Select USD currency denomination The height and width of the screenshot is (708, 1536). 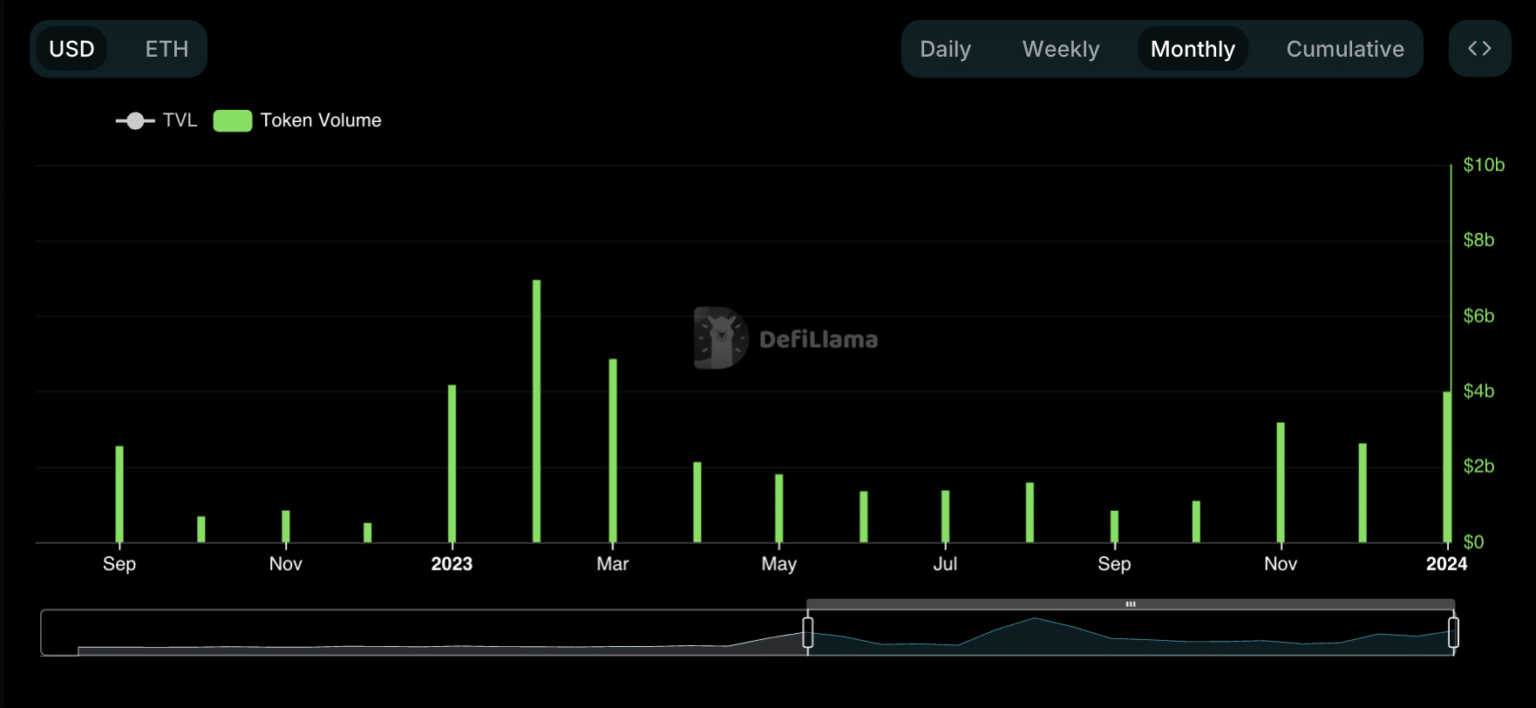coord(72,49)
